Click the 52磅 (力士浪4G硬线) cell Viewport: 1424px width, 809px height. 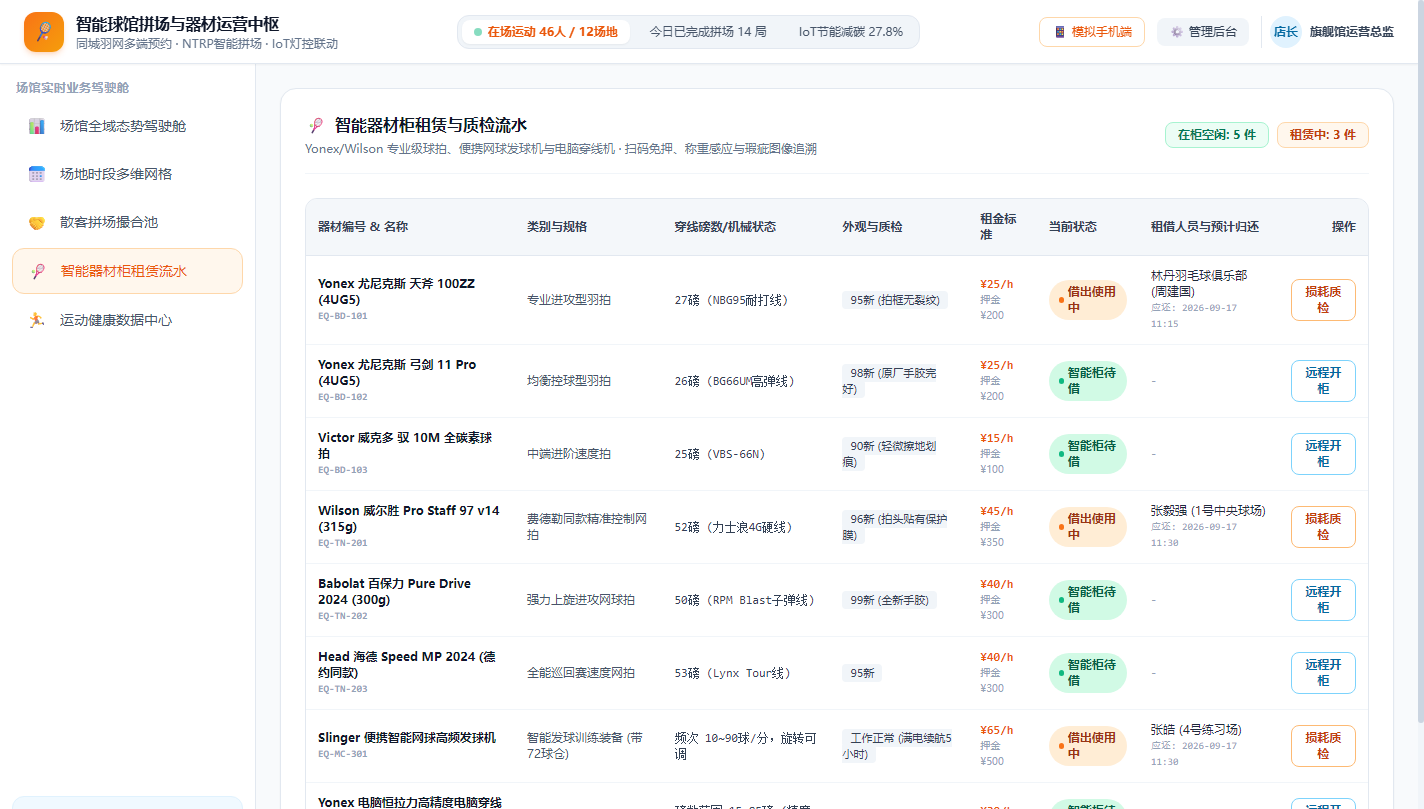(x=734, y=527)
